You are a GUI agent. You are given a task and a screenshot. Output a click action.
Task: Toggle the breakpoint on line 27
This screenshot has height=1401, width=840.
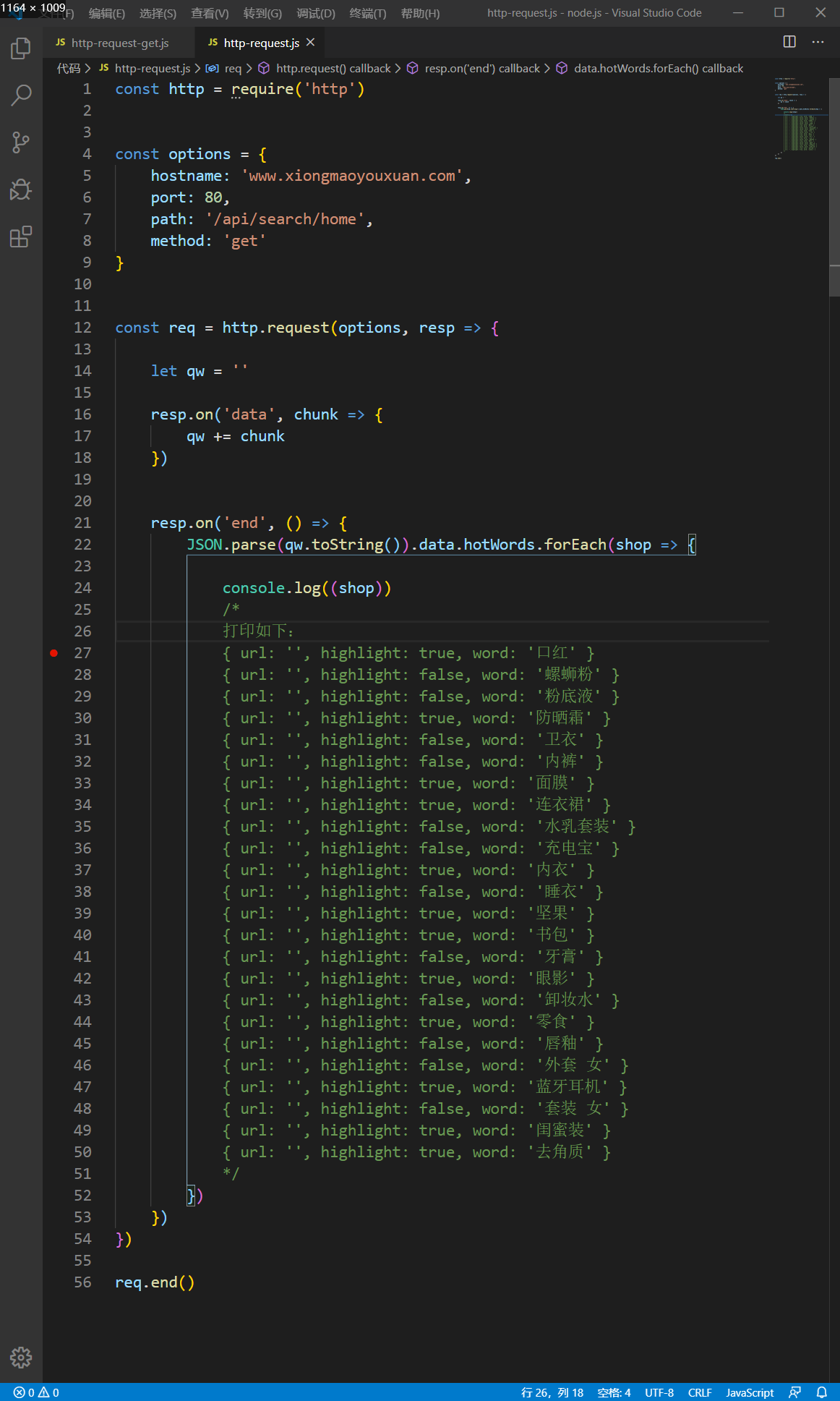pyautogui.click(x=54, y=653)
